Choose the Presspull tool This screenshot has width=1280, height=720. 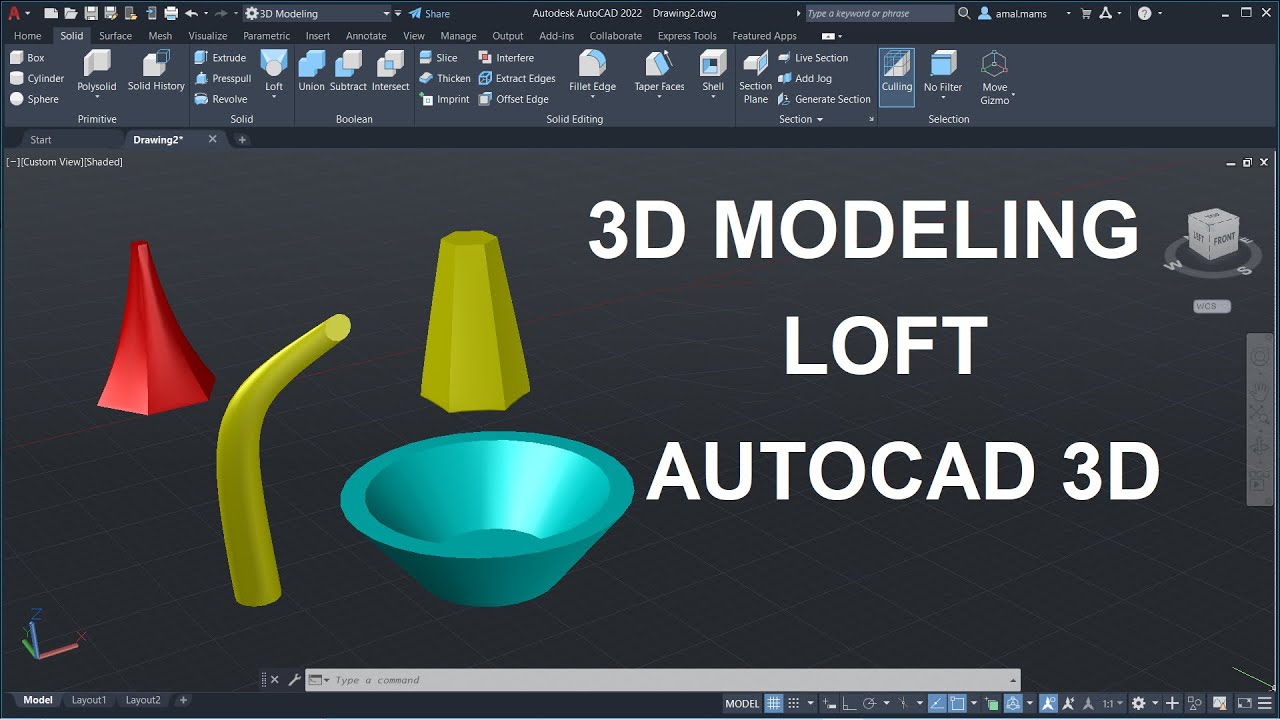[x=222, y=78]
